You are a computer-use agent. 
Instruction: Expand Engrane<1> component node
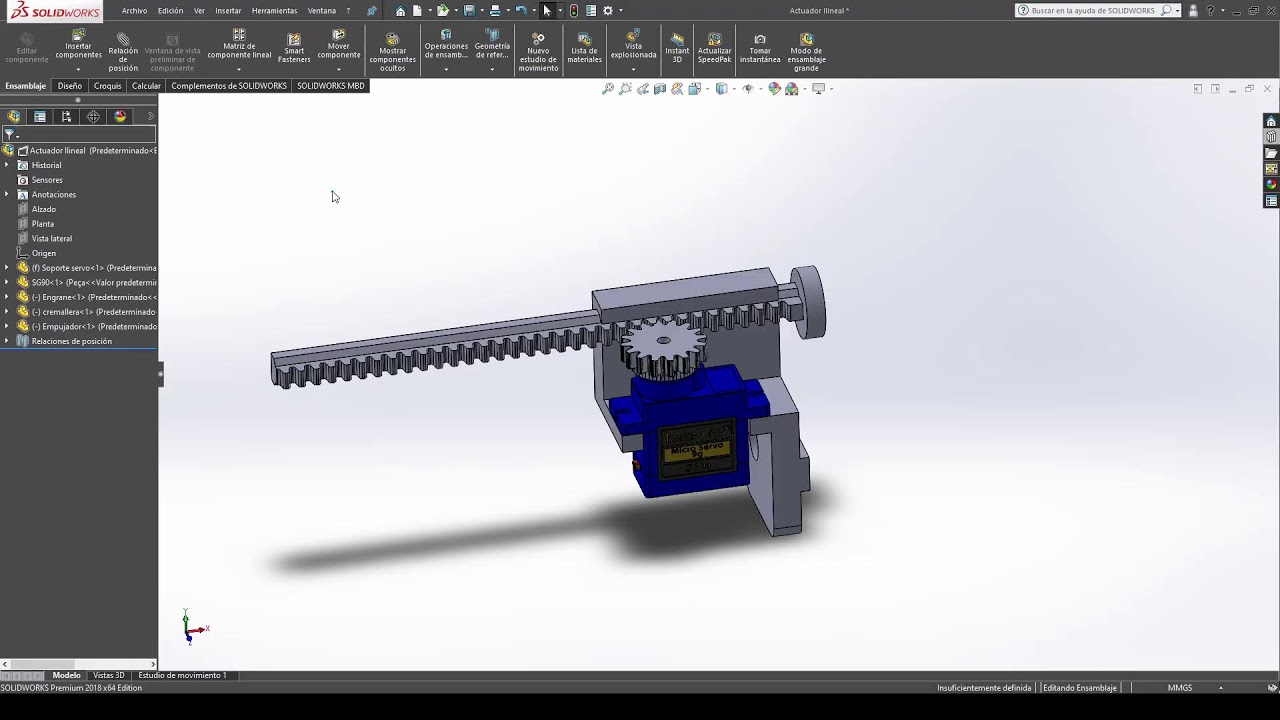coord(7,297)
